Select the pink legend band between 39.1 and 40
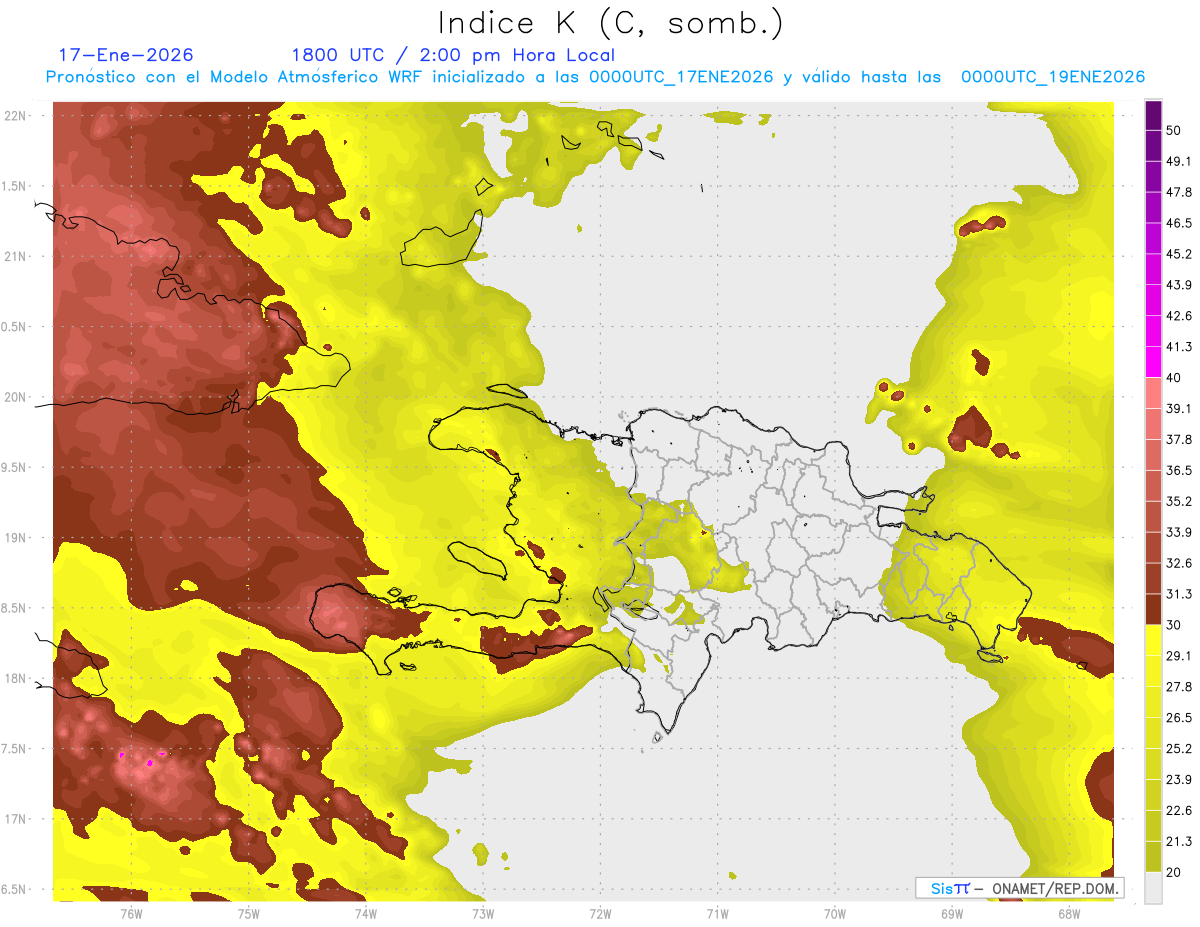The image size is (1200, 927). click(x=1153, y=393)
